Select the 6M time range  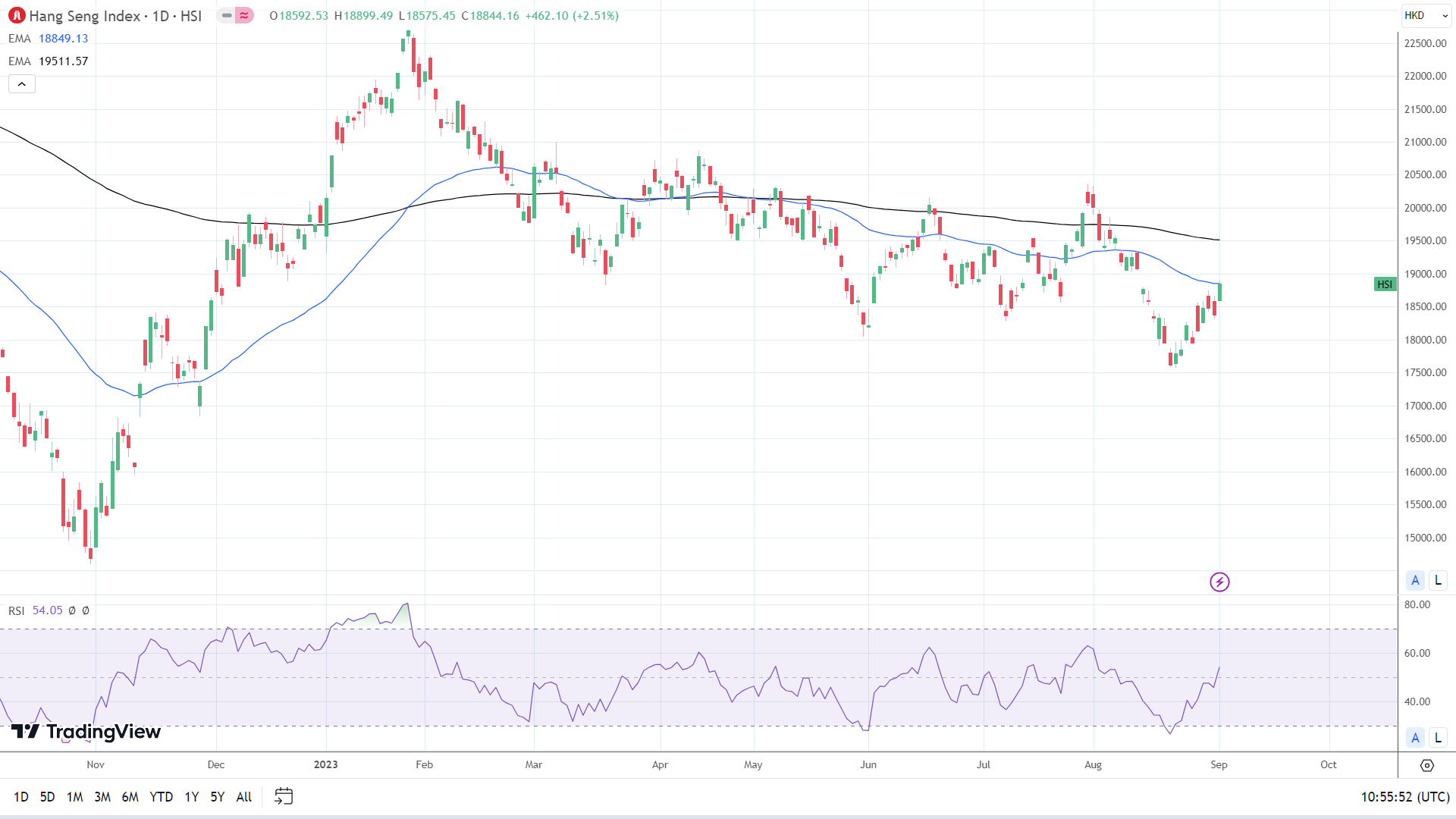click(130, 797)
